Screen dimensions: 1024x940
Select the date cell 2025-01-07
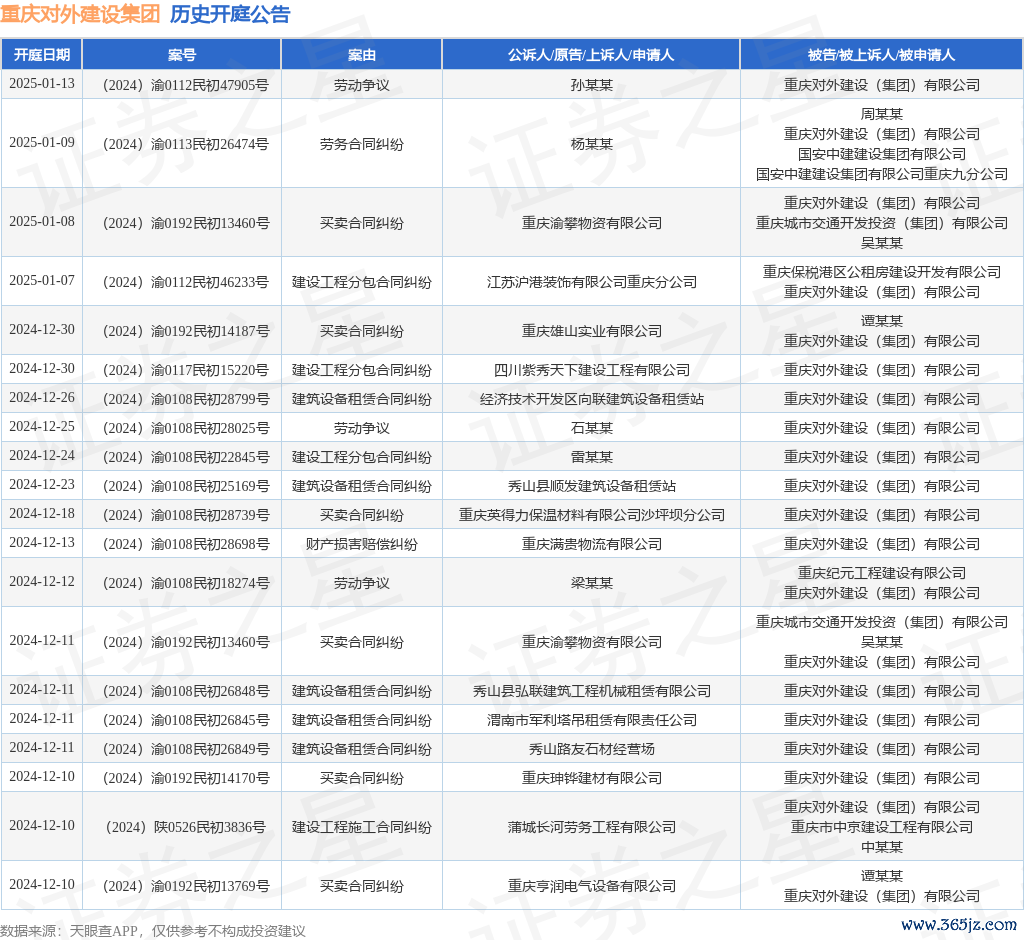tap(42, 280)
